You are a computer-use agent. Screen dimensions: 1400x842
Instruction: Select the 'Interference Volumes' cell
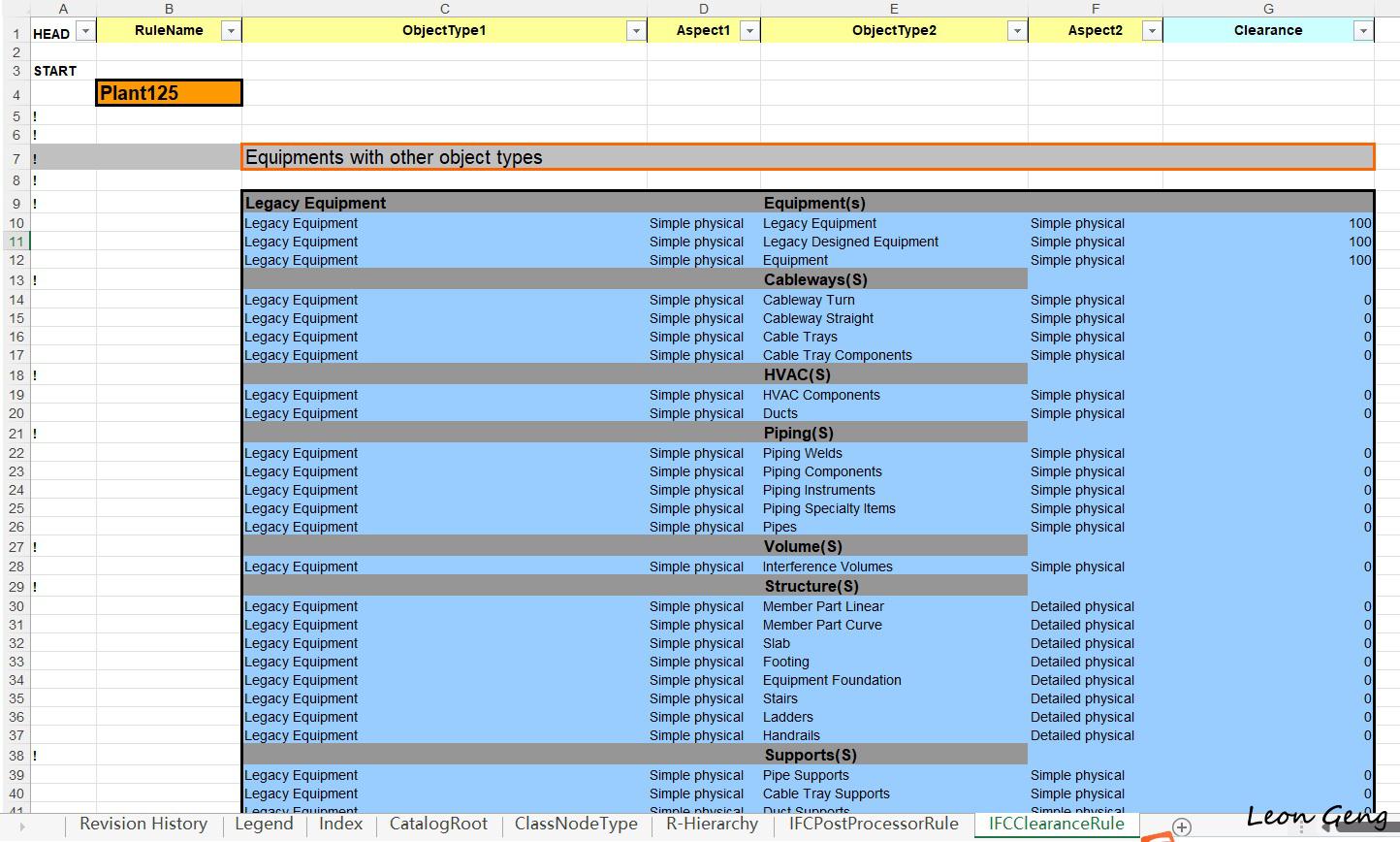pyautogui.click(x=894, y=567)
